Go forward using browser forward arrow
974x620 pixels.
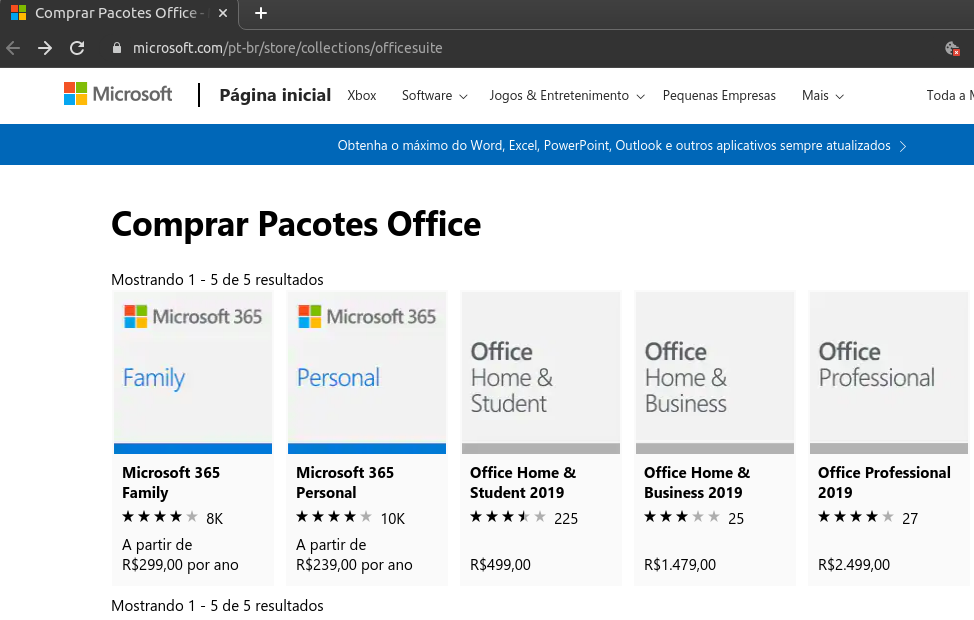pos(45,48)
